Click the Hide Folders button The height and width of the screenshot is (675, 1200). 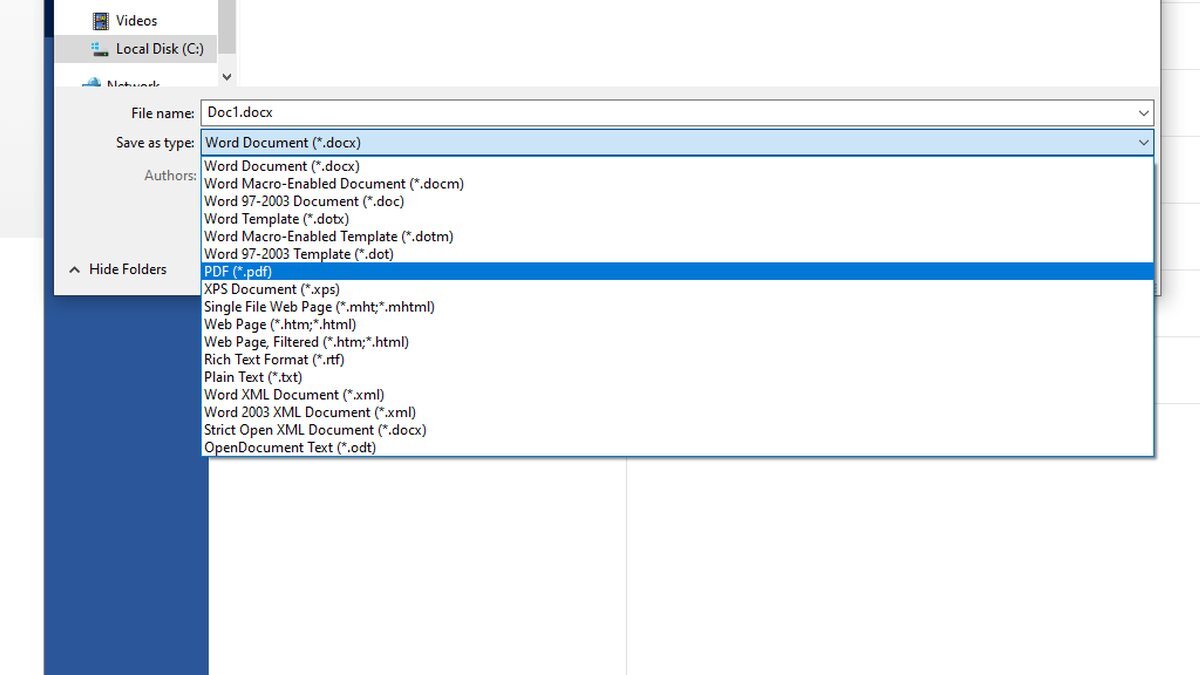click(127, 269)
